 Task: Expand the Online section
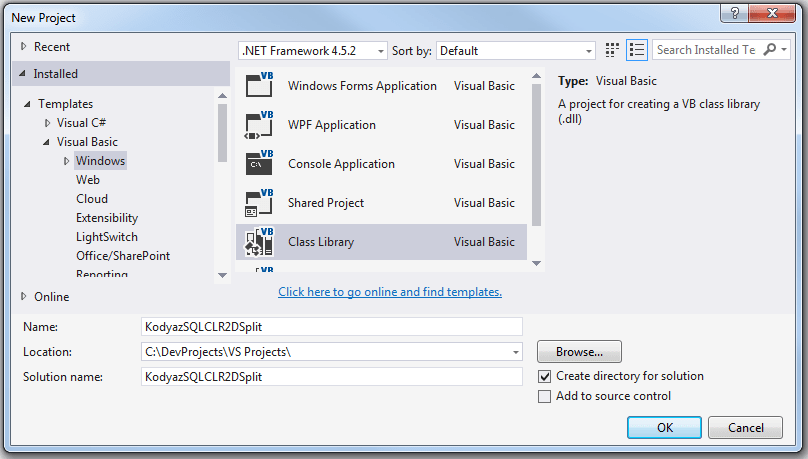23,296
